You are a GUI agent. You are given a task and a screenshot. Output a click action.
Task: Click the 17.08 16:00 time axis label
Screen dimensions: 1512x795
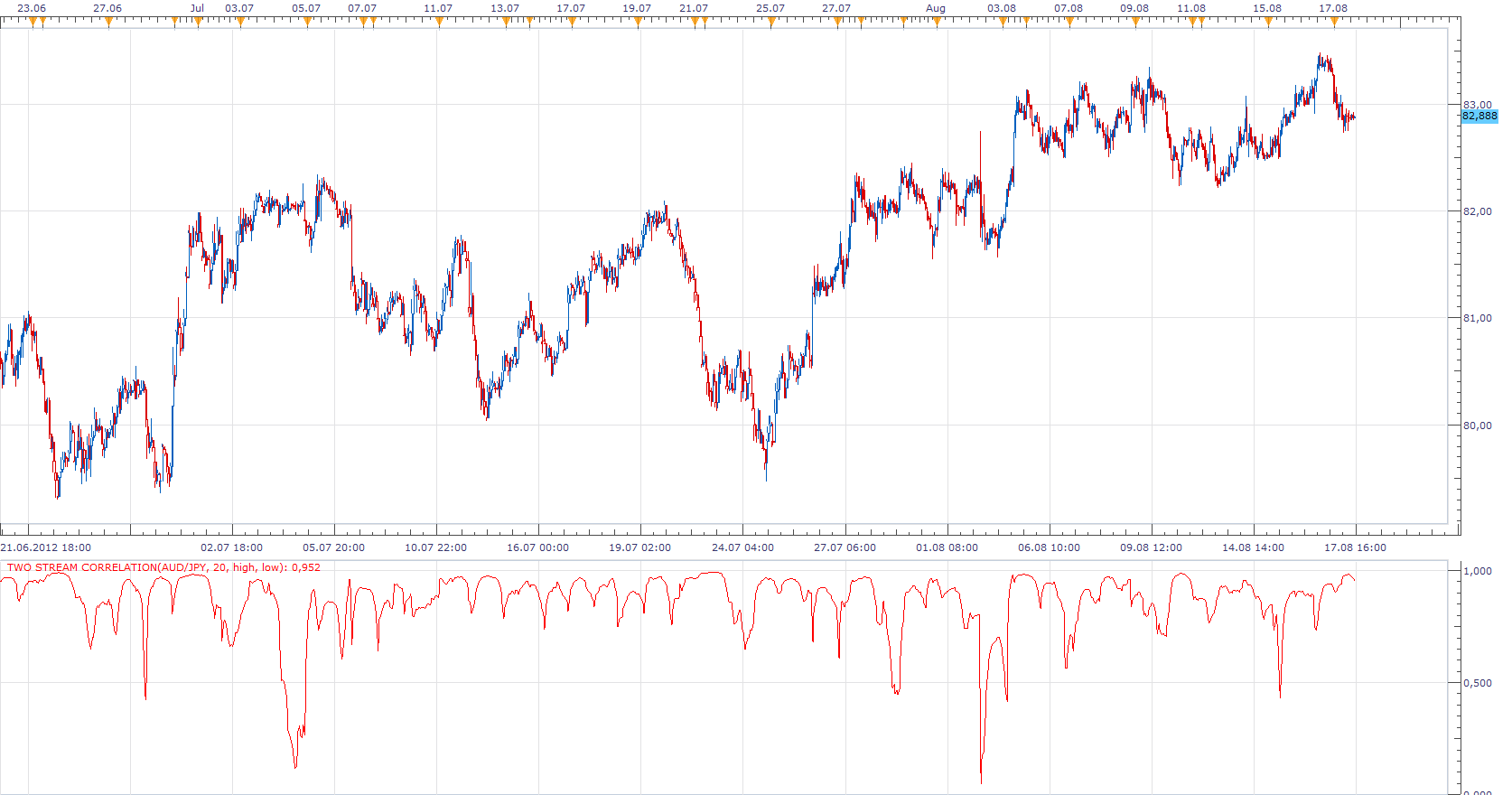(x=1355, y=547)
